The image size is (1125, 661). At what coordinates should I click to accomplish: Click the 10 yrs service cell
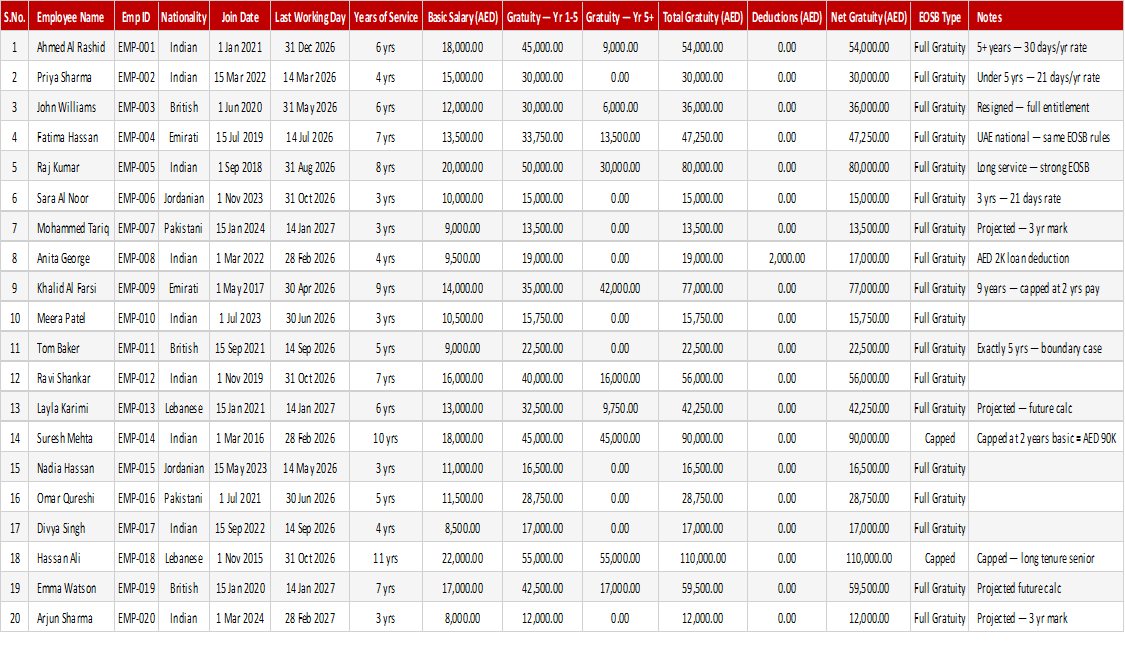385,439
